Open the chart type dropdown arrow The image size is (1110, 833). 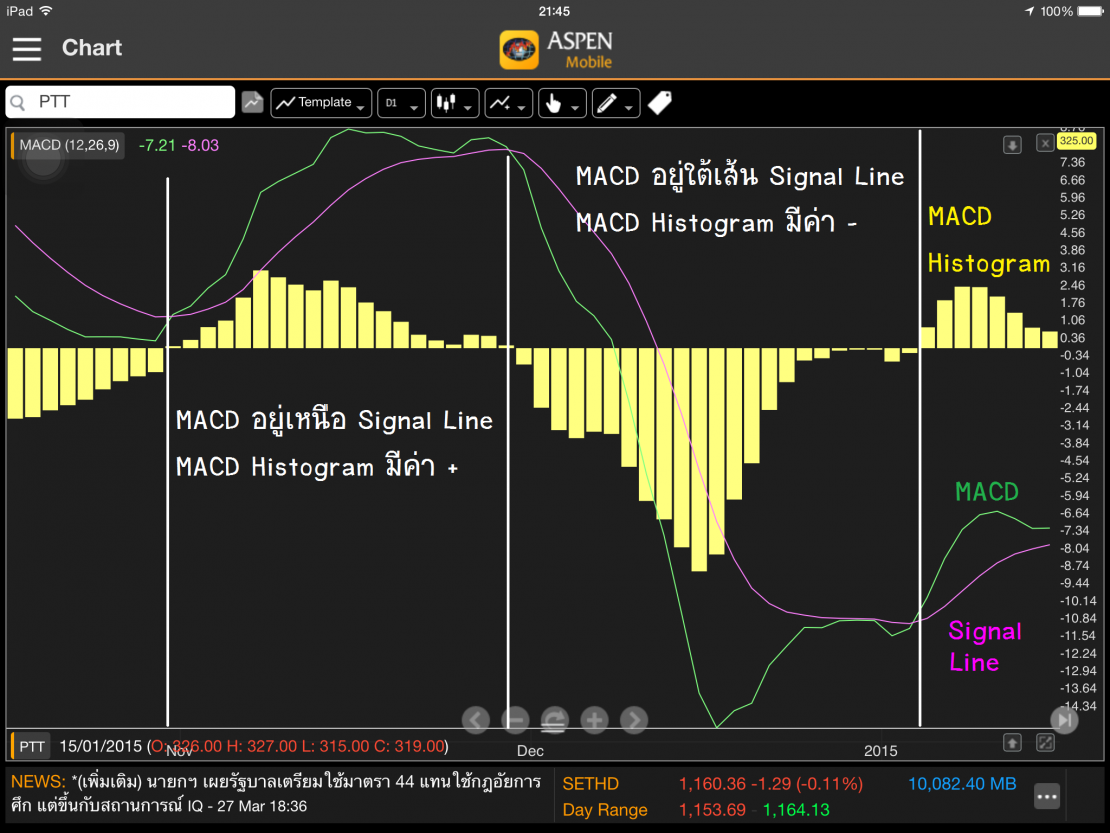(467, 107)
